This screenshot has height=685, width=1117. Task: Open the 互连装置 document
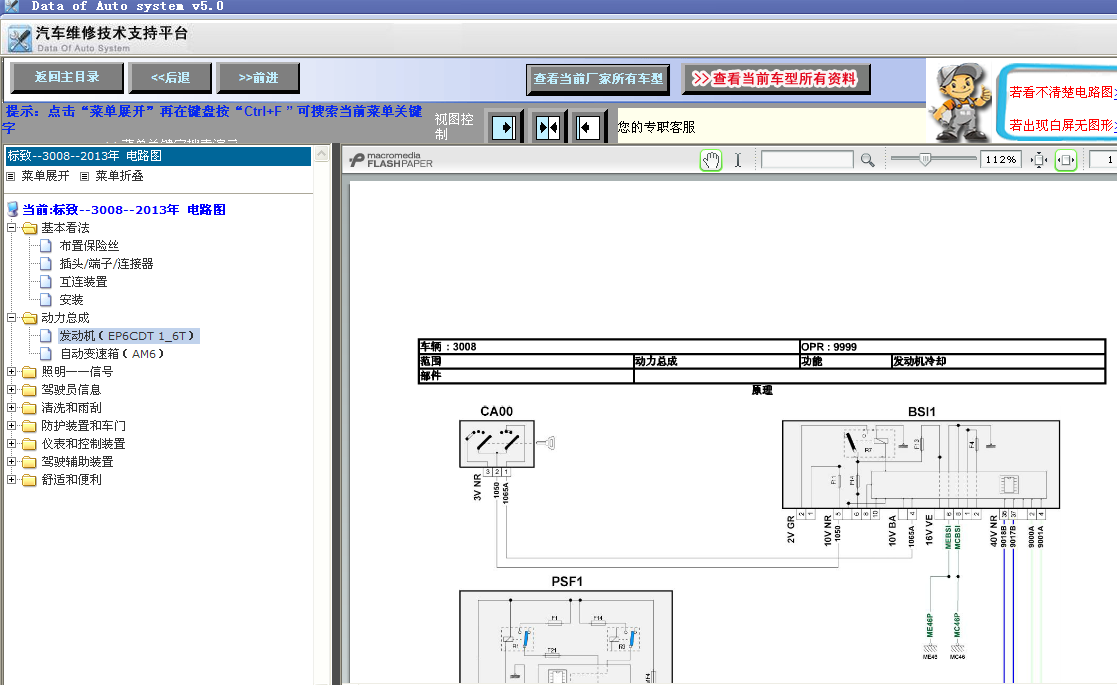pyautogui.click(x=83, y=282)
